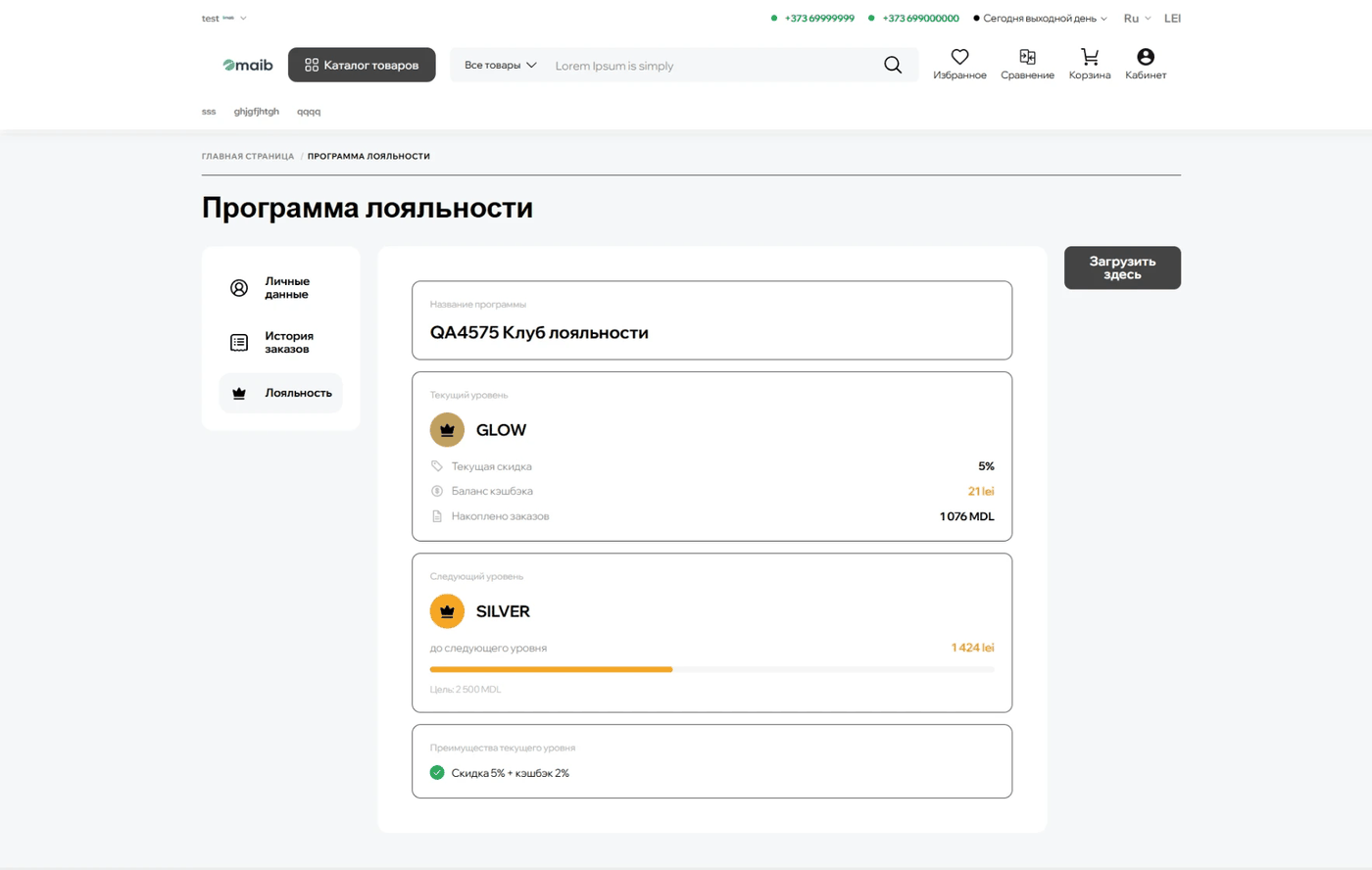
Task: Click the GLOW level crown badge
Action: pos(447,429)
